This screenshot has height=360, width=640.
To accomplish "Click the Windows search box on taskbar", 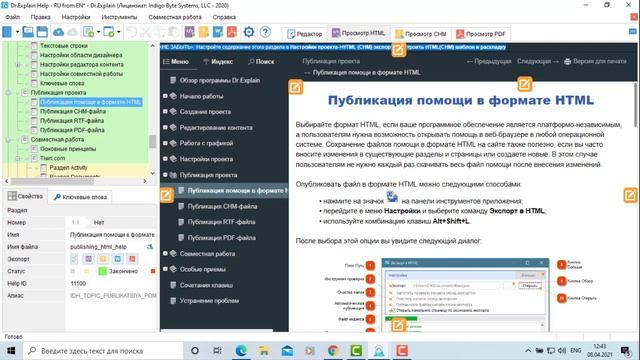I will tap(103, 351).
